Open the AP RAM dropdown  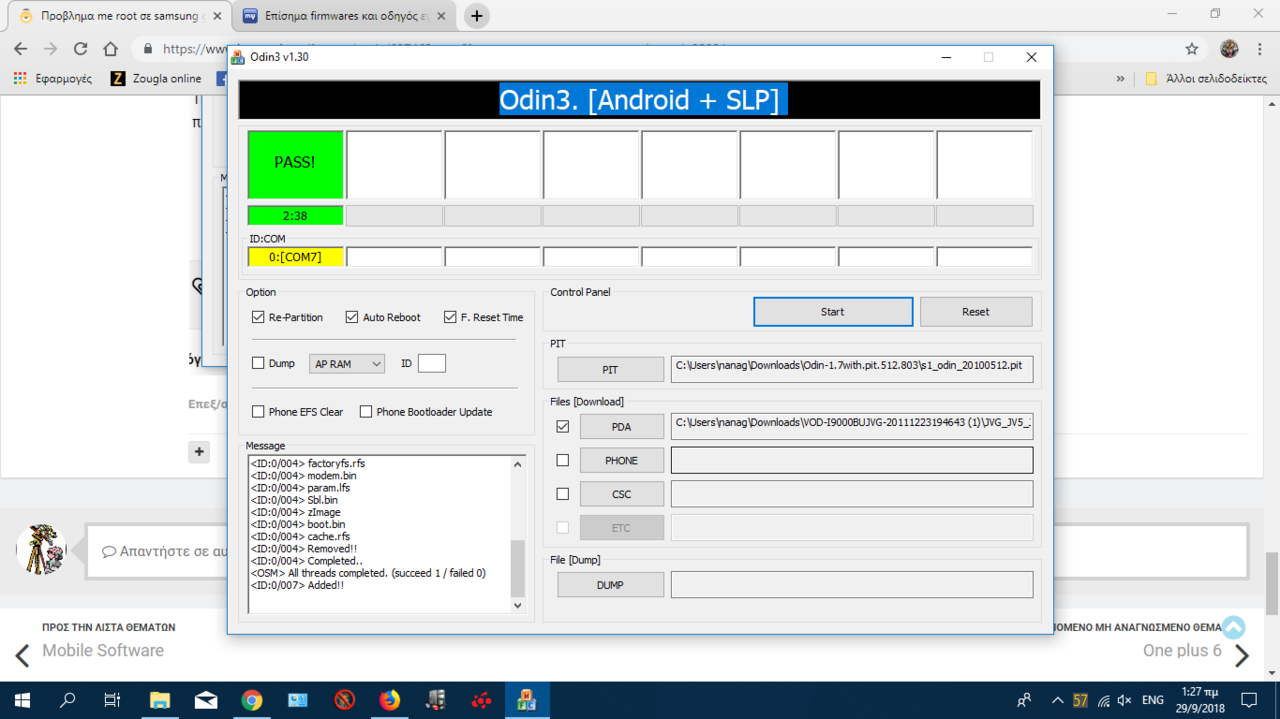pos(347,364)
